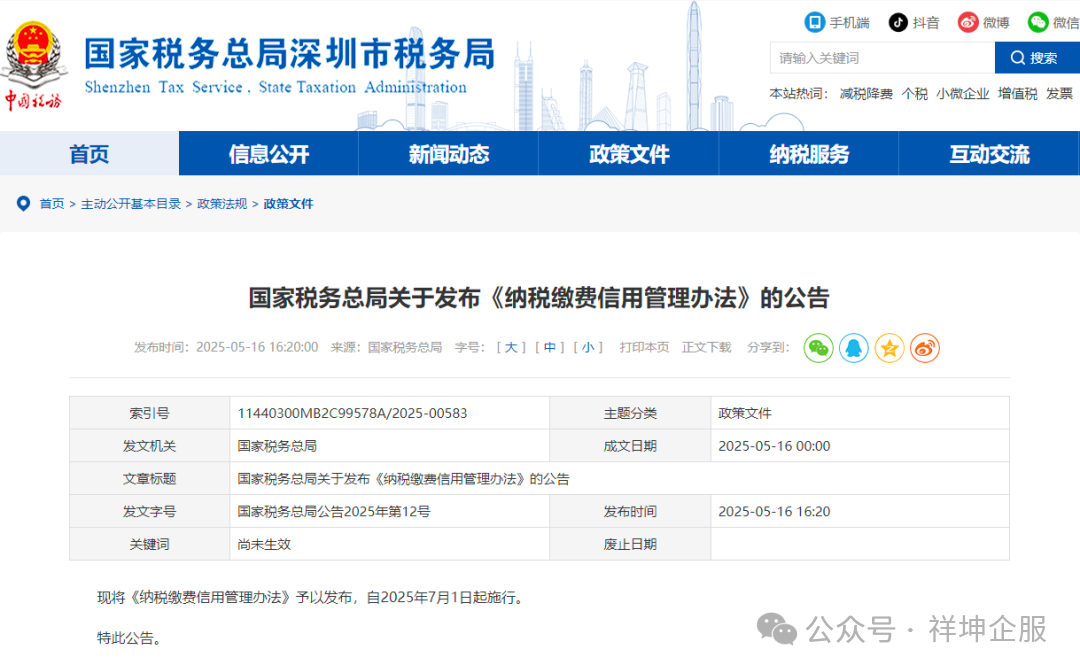Switch to the 纳税服务 tab
This screenshot has width=1080, height=672.
click(x=808, y=153)
